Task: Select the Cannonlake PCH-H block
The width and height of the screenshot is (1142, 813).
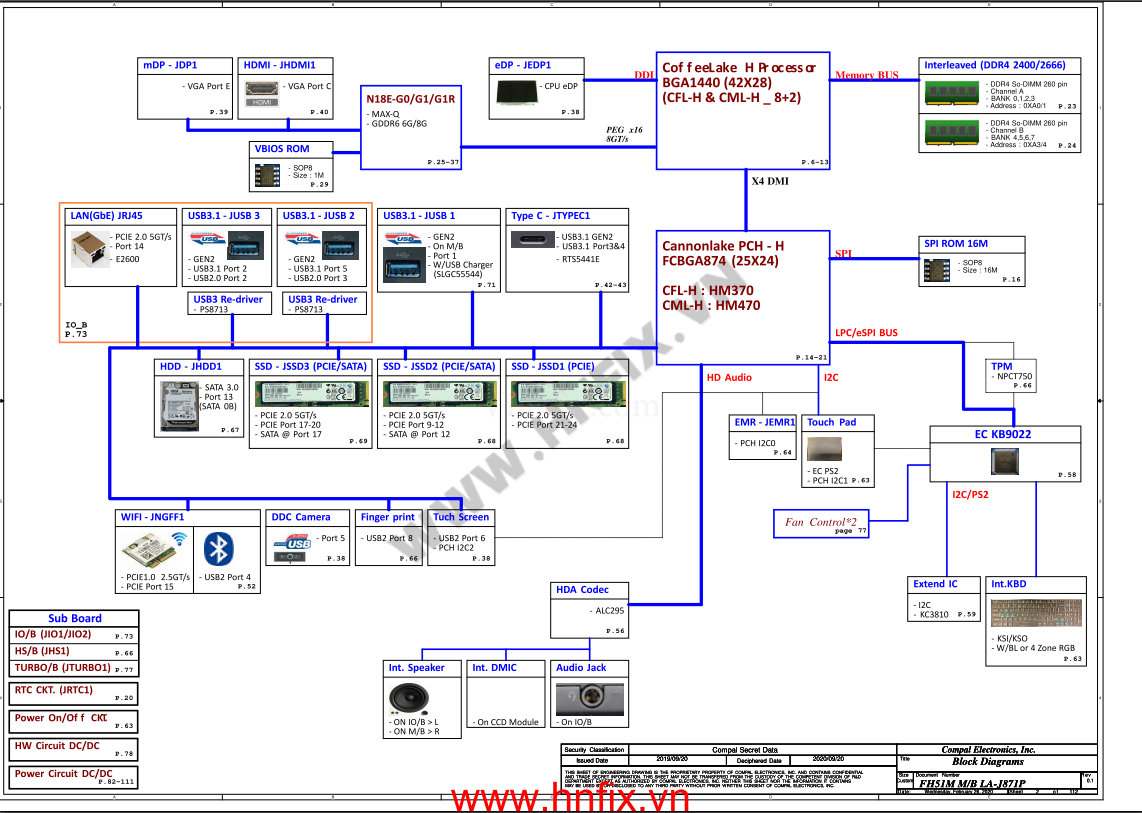Action: [x=743, y=297]
